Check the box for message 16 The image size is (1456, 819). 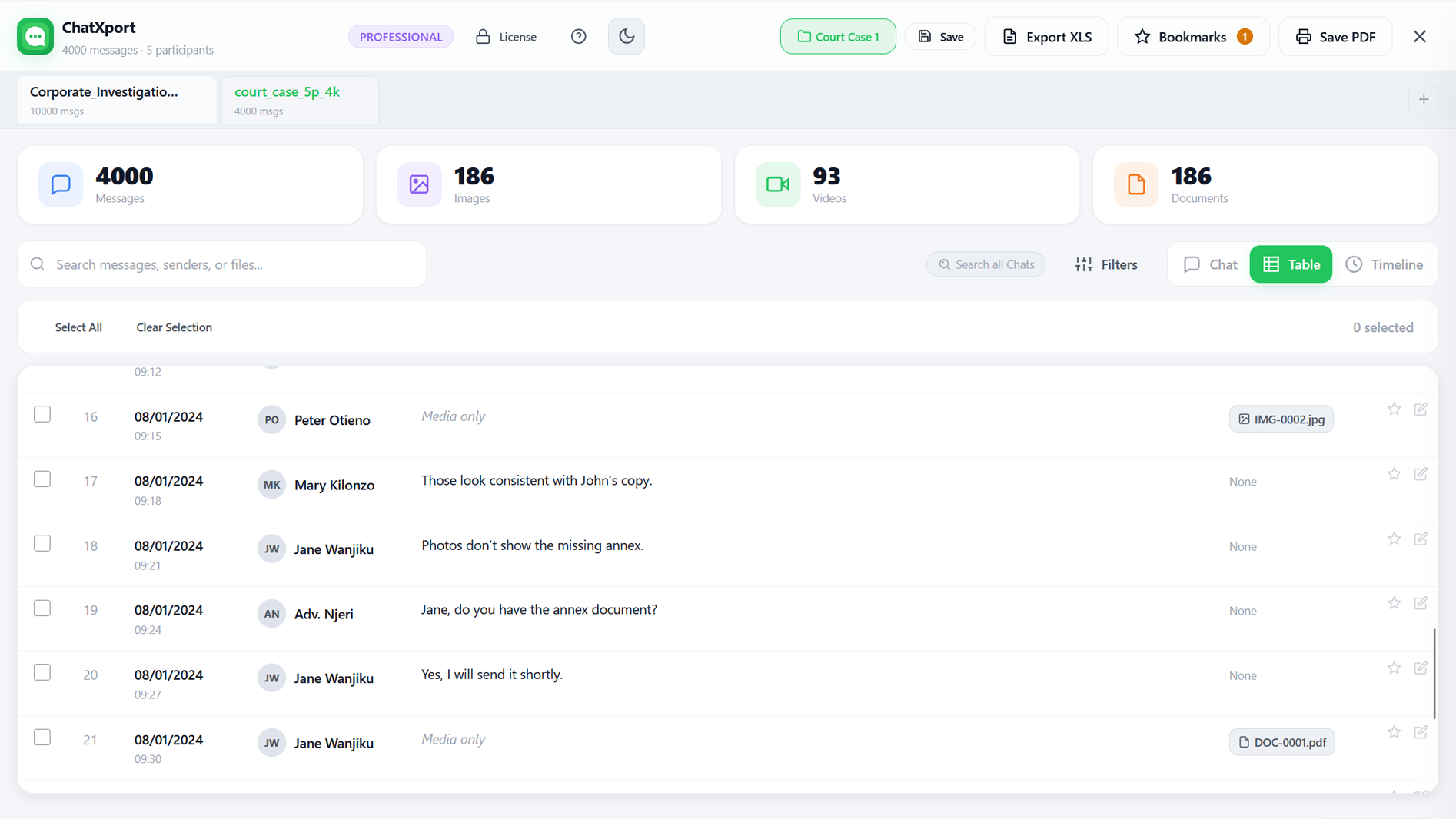42,414
